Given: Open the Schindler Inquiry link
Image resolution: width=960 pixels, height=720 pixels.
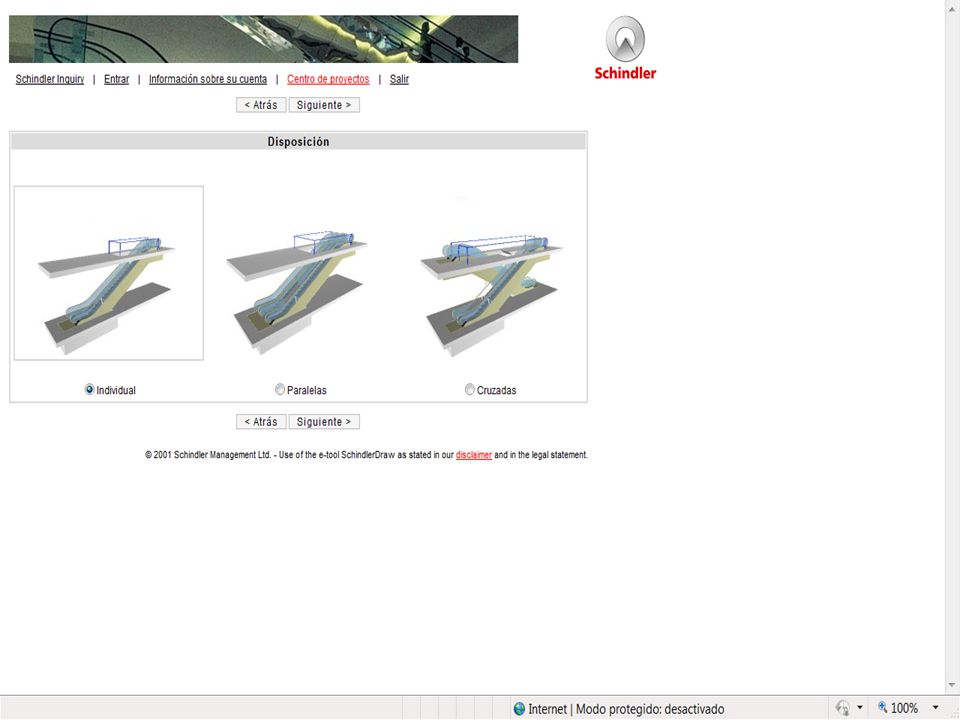Looking at the screenshot, I should 50,79.
